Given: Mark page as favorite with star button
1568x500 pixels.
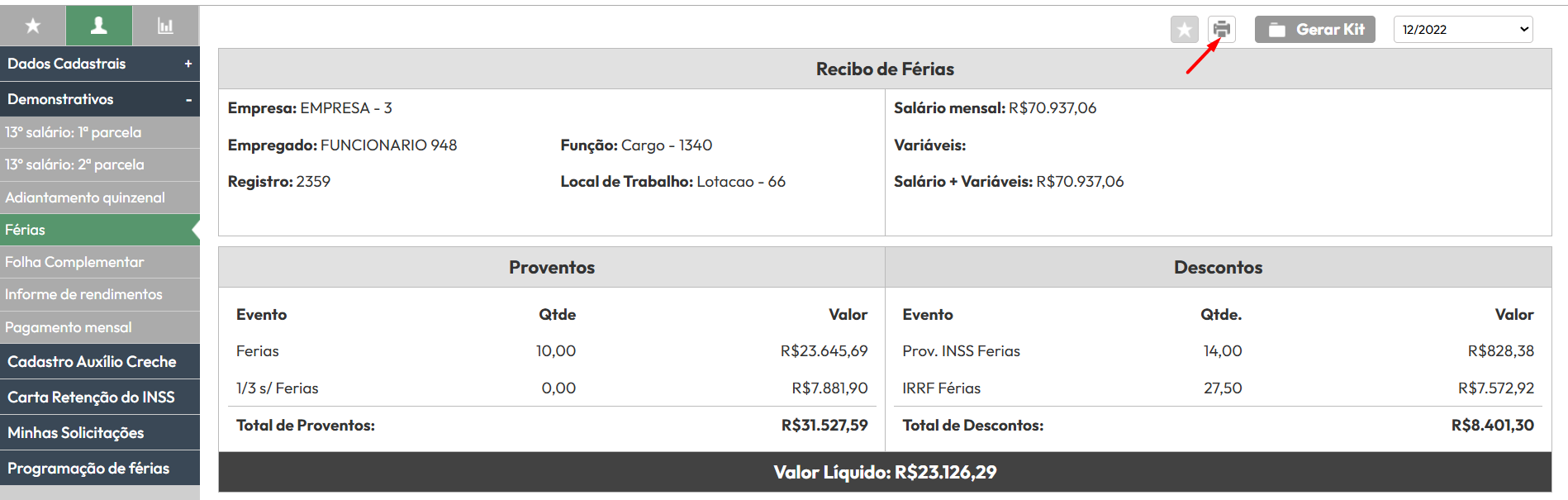Looking at the screenshot, I should 1185,30.
